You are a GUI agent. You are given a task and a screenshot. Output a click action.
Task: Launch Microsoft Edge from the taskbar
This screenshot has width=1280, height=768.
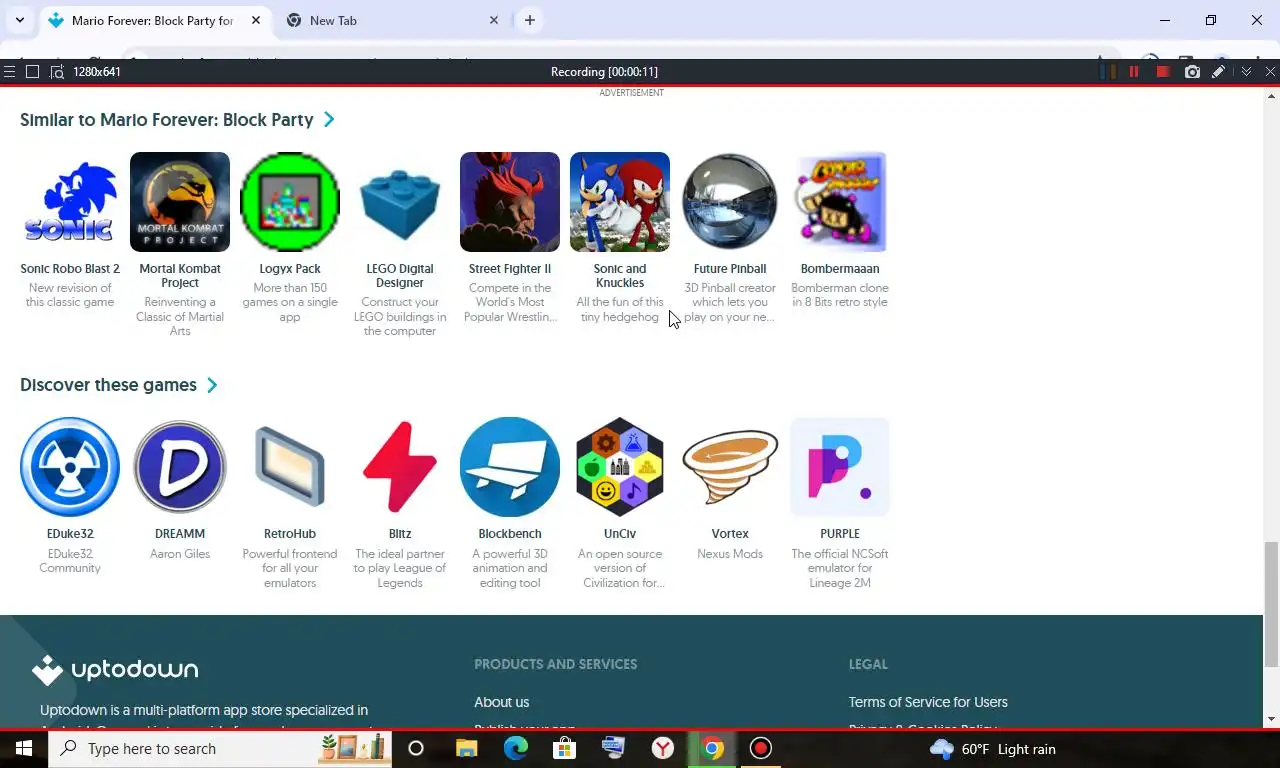pos(516,748)
